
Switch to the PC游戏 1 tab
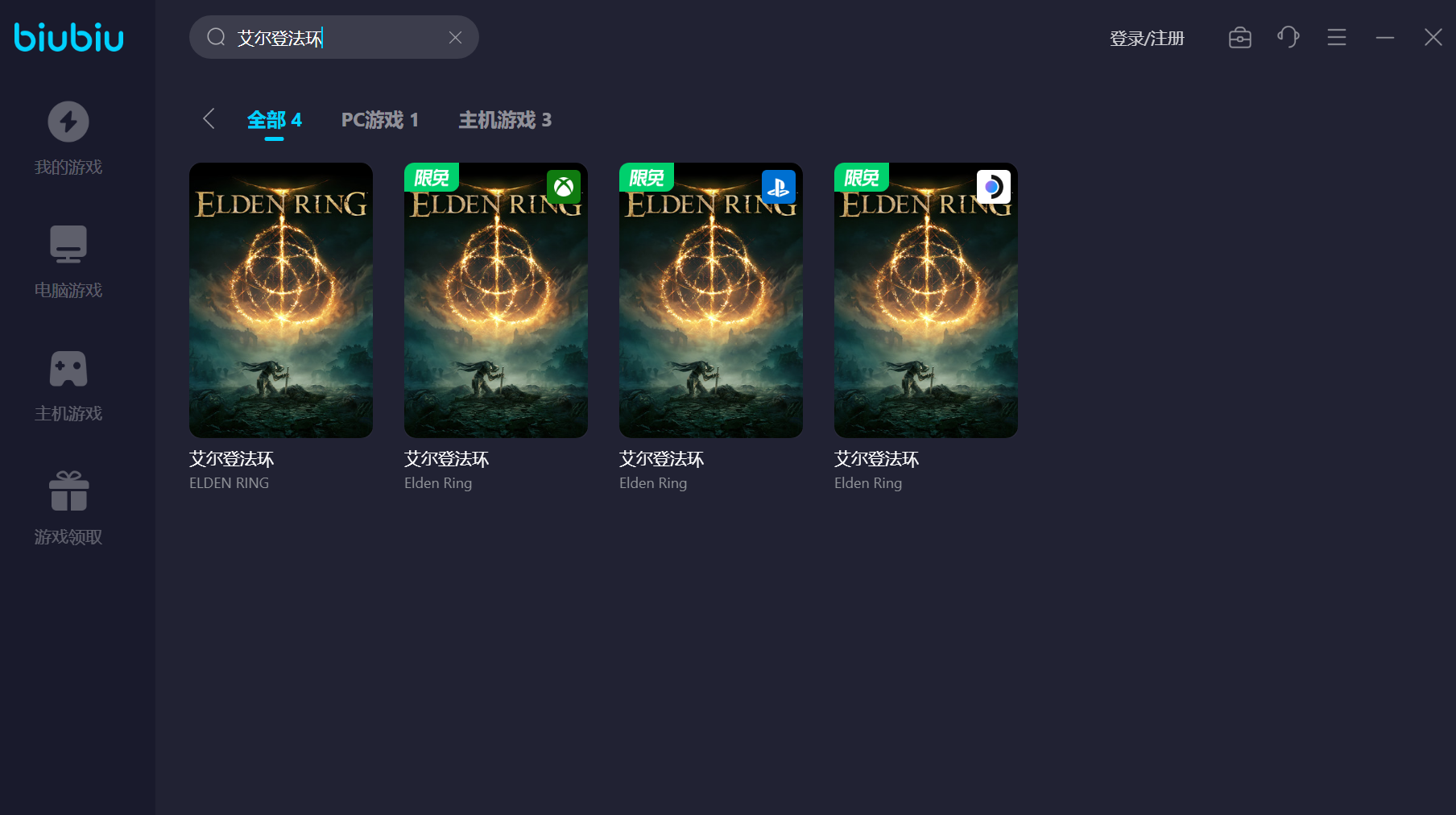pyautogui.click(x=379, y=120)
